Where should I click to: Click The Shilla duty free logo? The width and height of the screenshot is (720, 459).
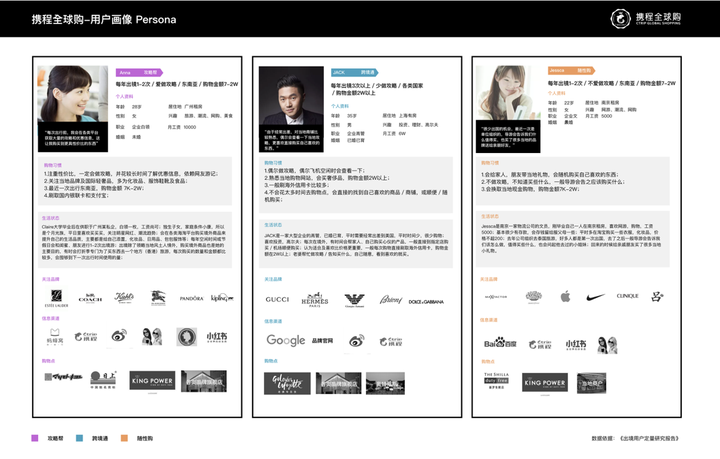click(496, 381)
